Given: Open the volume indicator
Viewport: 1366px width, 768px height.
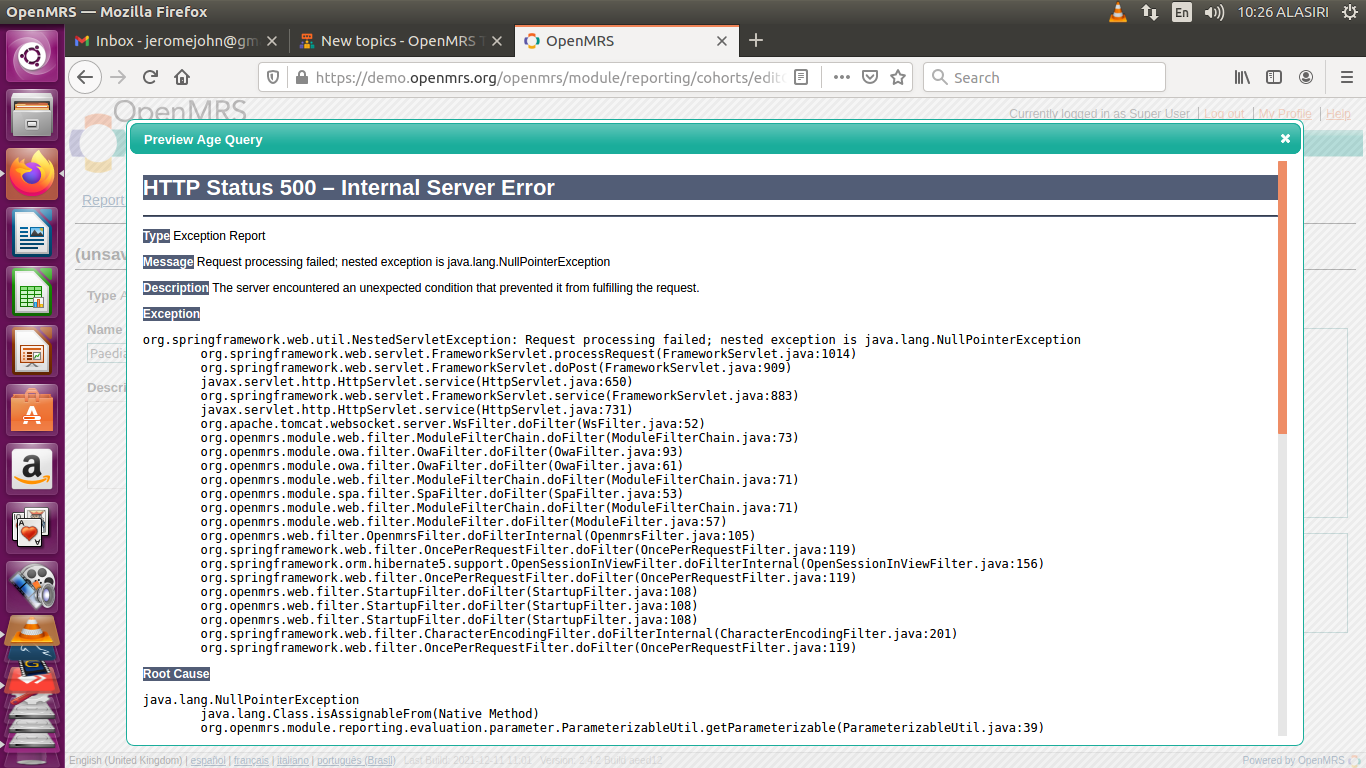Looking at the screenshot, I should 1214,12.
